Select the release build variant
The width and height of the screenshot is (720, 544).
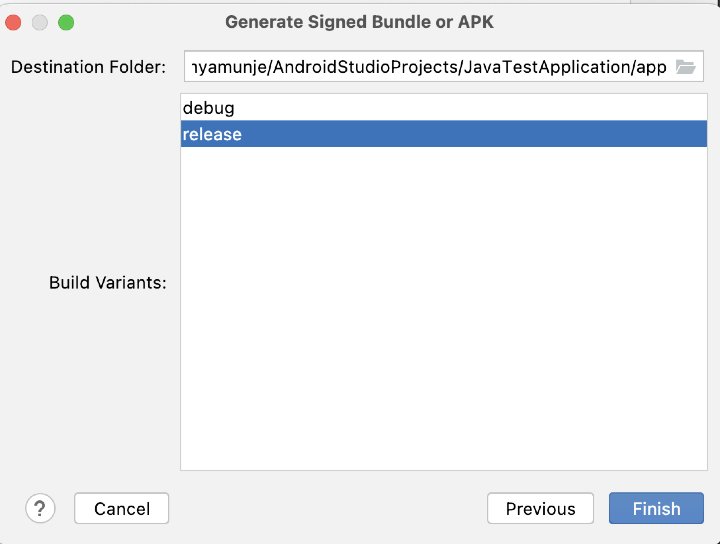[x=212, y=134]
